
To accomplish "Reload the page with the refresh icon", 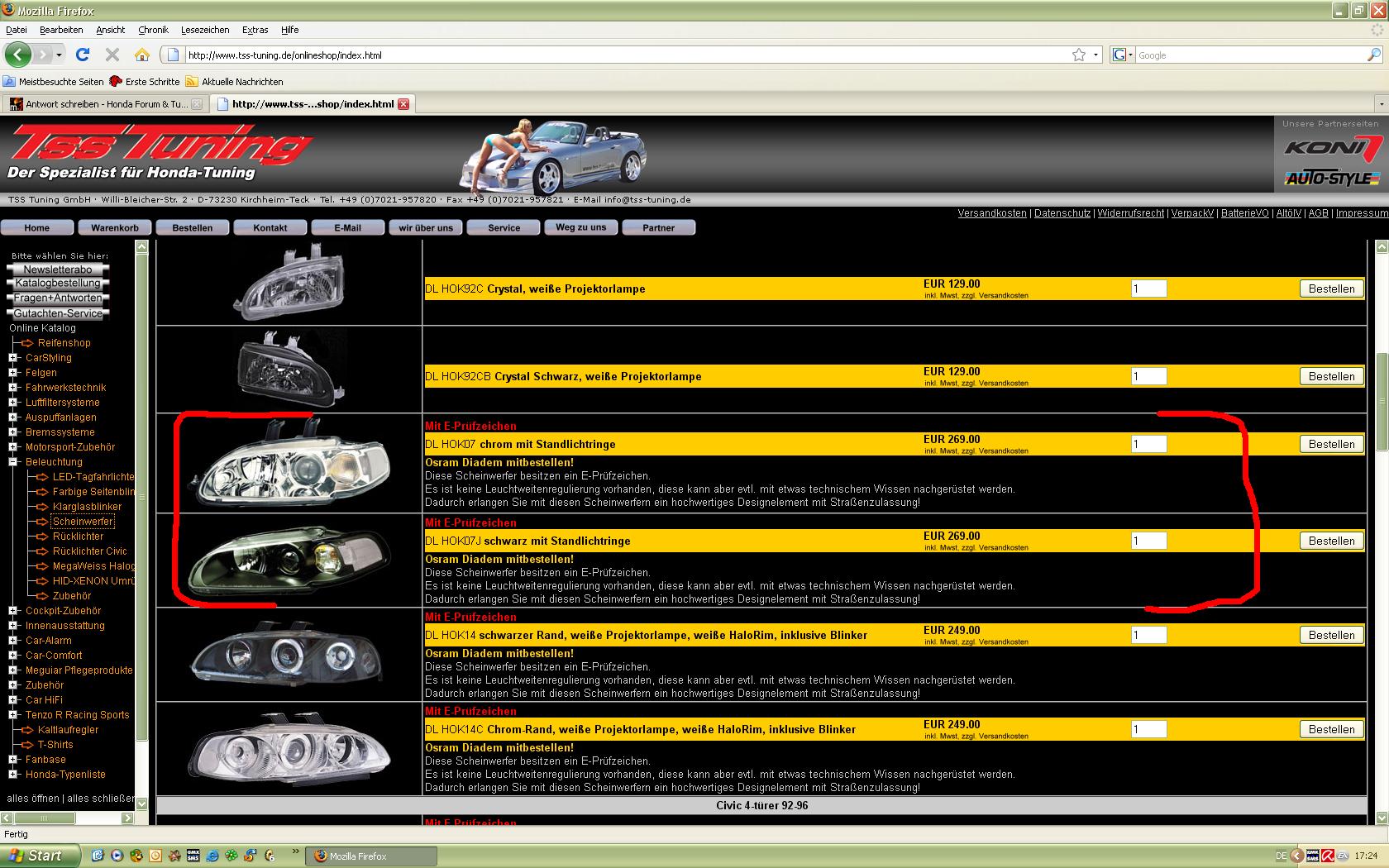I will click(x=83, y=55).
